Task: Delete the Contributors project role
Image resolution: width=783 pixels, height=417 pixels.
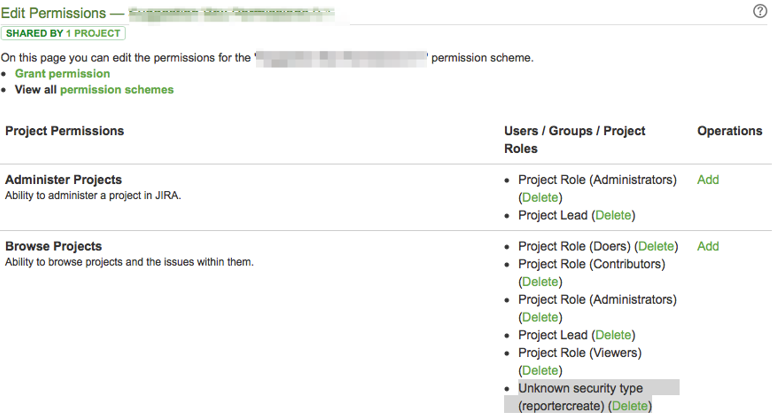Action: coord(540,282)
